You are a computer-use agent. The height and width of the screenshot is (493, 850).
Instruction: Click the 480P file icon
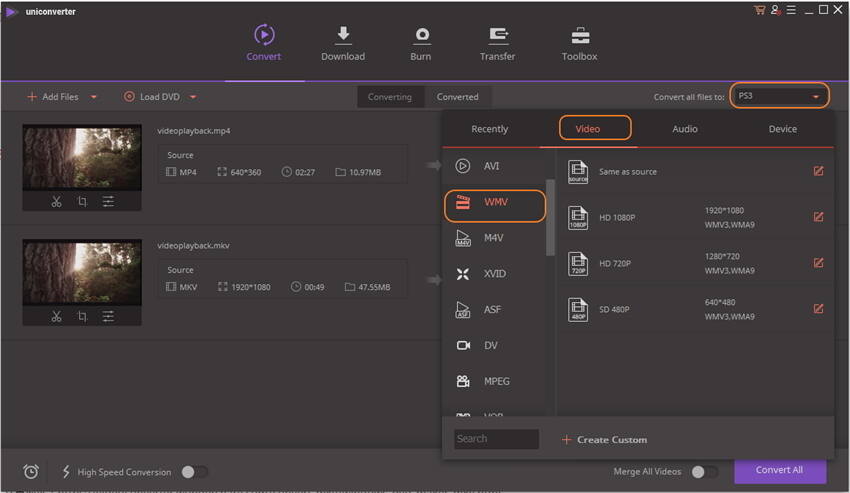coord(578,310)
